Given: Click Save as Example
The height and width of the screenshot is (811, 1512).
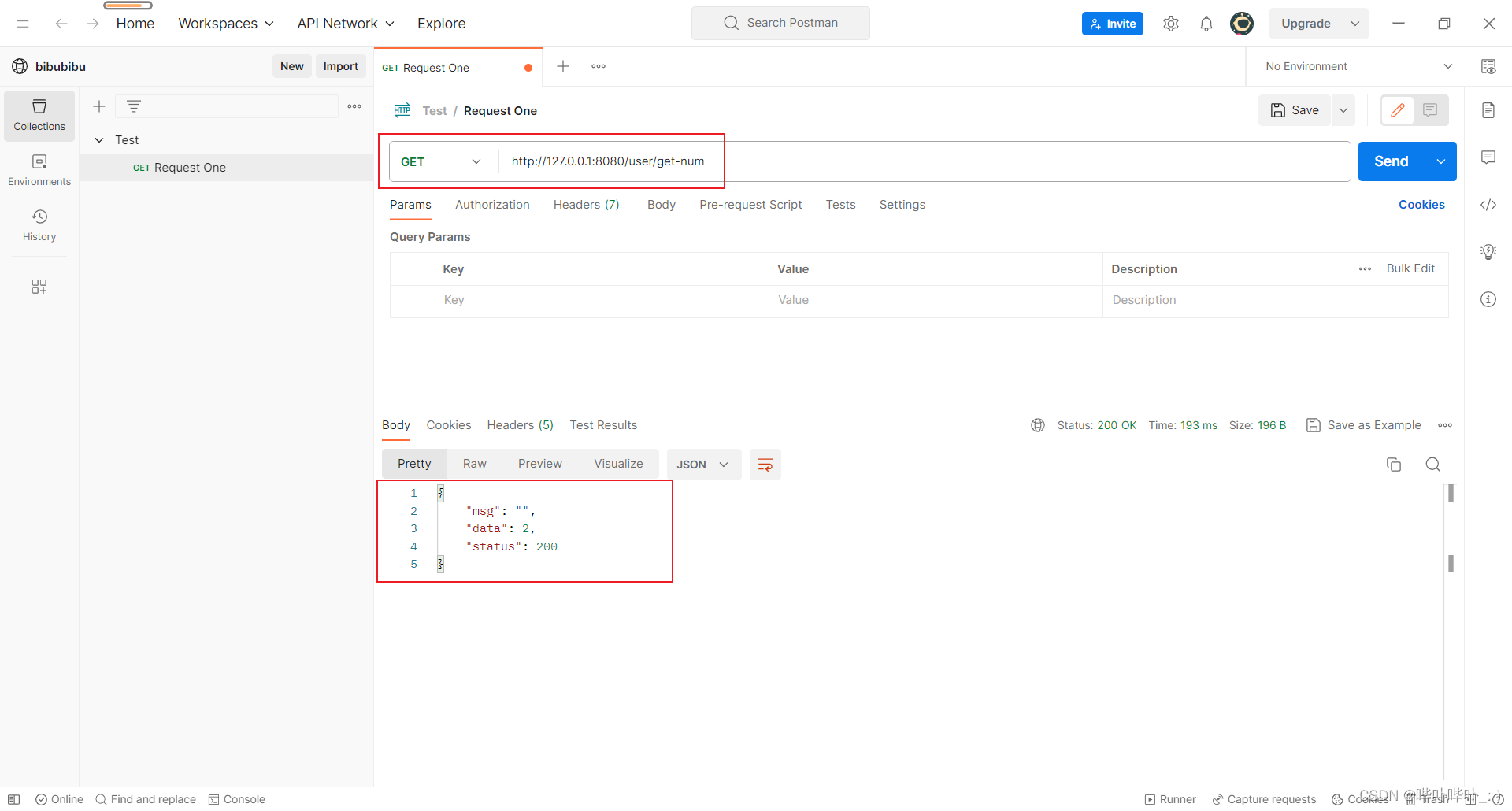Looking at the screenshot, I should (x=1364, y=425).
